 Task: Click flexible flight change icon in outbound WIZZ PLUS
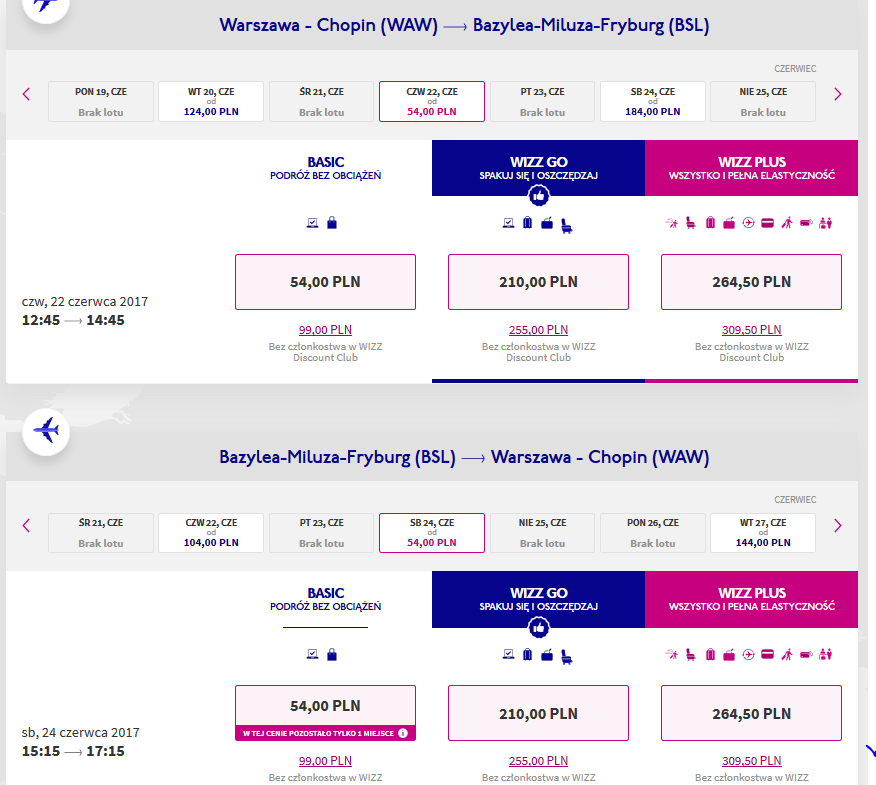coord(672,223)
